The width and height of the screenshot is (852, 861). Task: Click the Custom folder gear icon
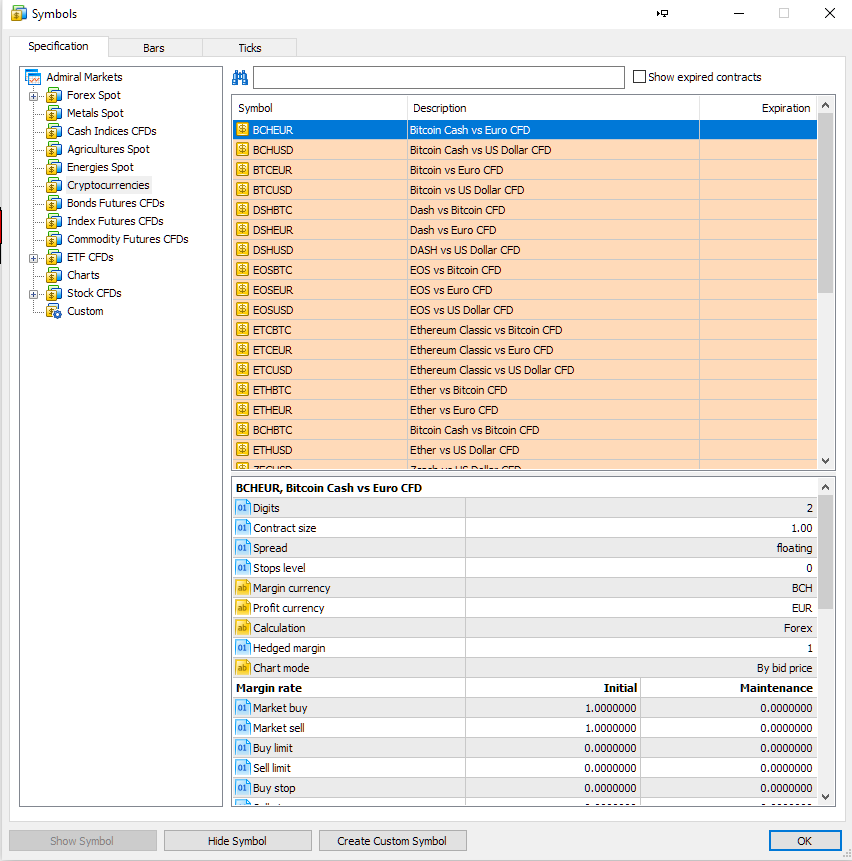tap(54, 311)
